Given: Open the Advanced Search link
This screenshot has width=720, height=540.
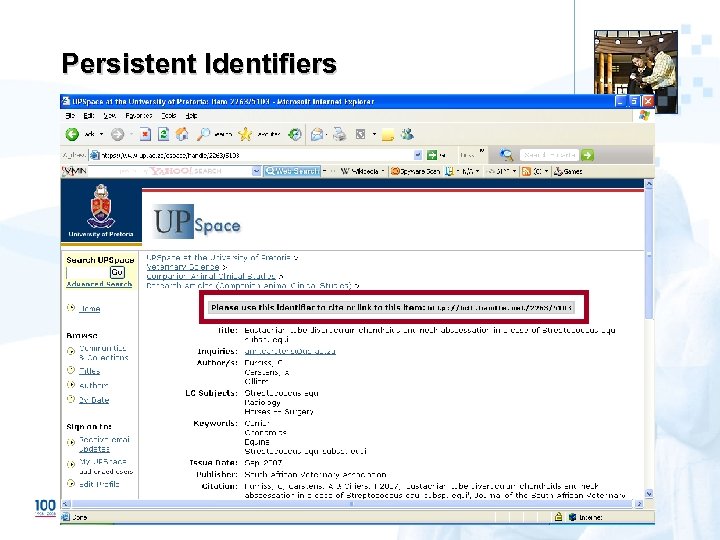Looking at the screenshot, I should click(99, 284).
